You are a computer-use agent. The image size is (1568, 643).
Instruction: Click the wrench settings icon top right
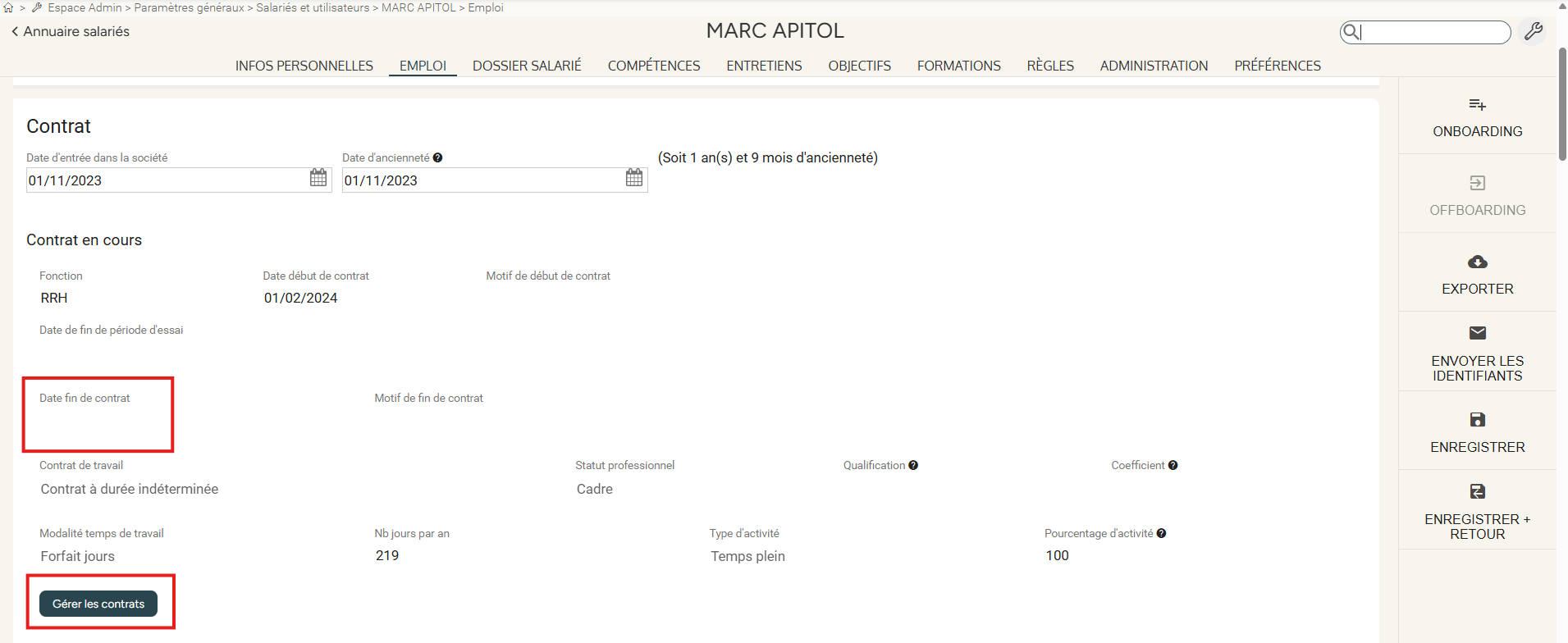point(1533,32)
